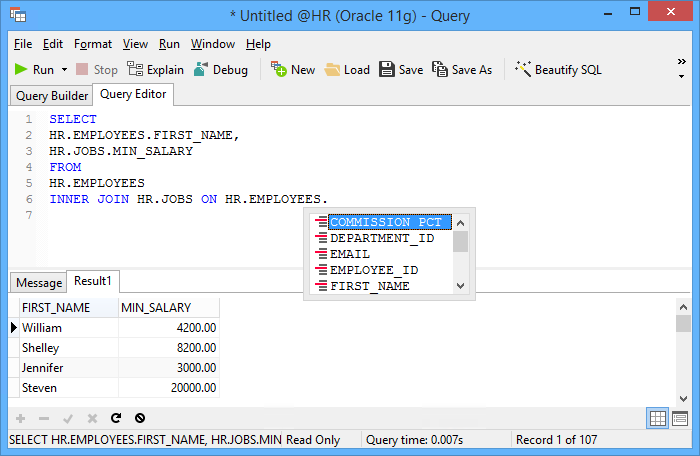Delete the record with the minus icon
Screen dimensions: 700x456
(x=44, y=418)
